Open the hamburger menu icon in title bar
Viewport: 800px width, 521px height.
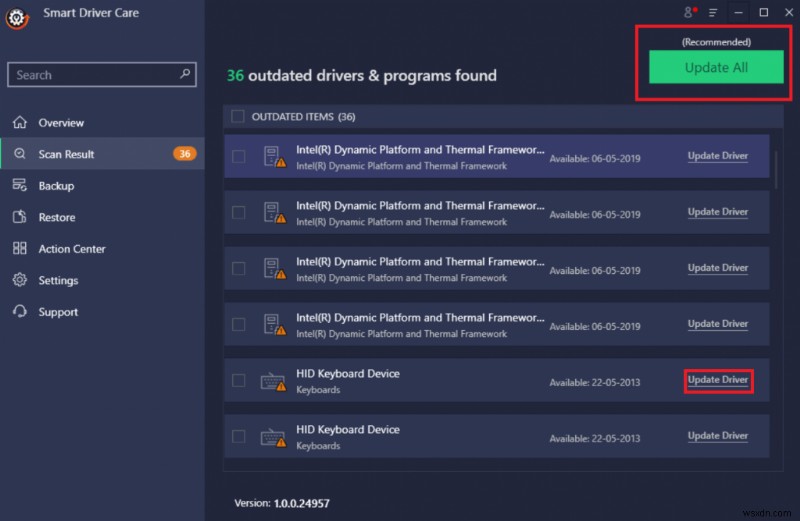713,13
